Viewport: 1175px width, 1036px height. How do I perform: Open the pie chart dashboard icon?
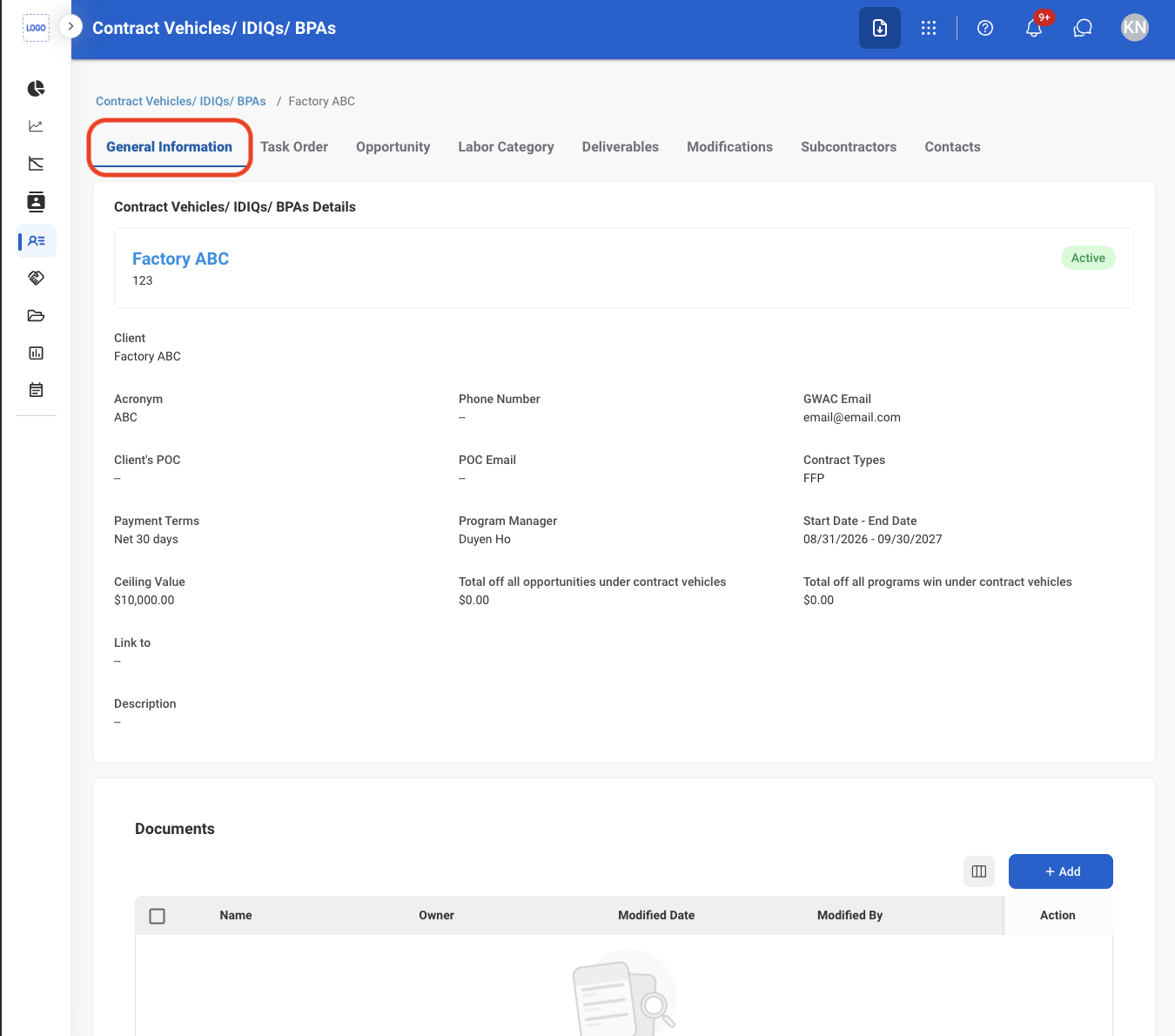click(36, 89)
